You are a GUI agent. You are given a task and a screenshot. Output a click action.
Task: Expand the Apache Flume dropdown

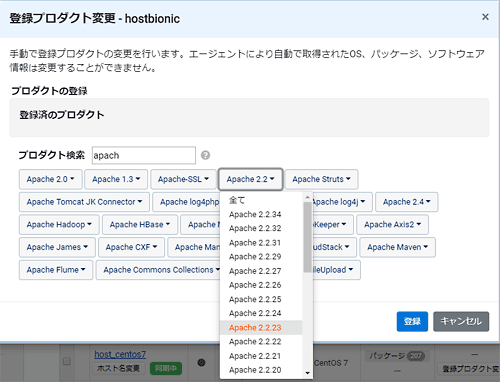pyautogui.click(x=56, y=270)
